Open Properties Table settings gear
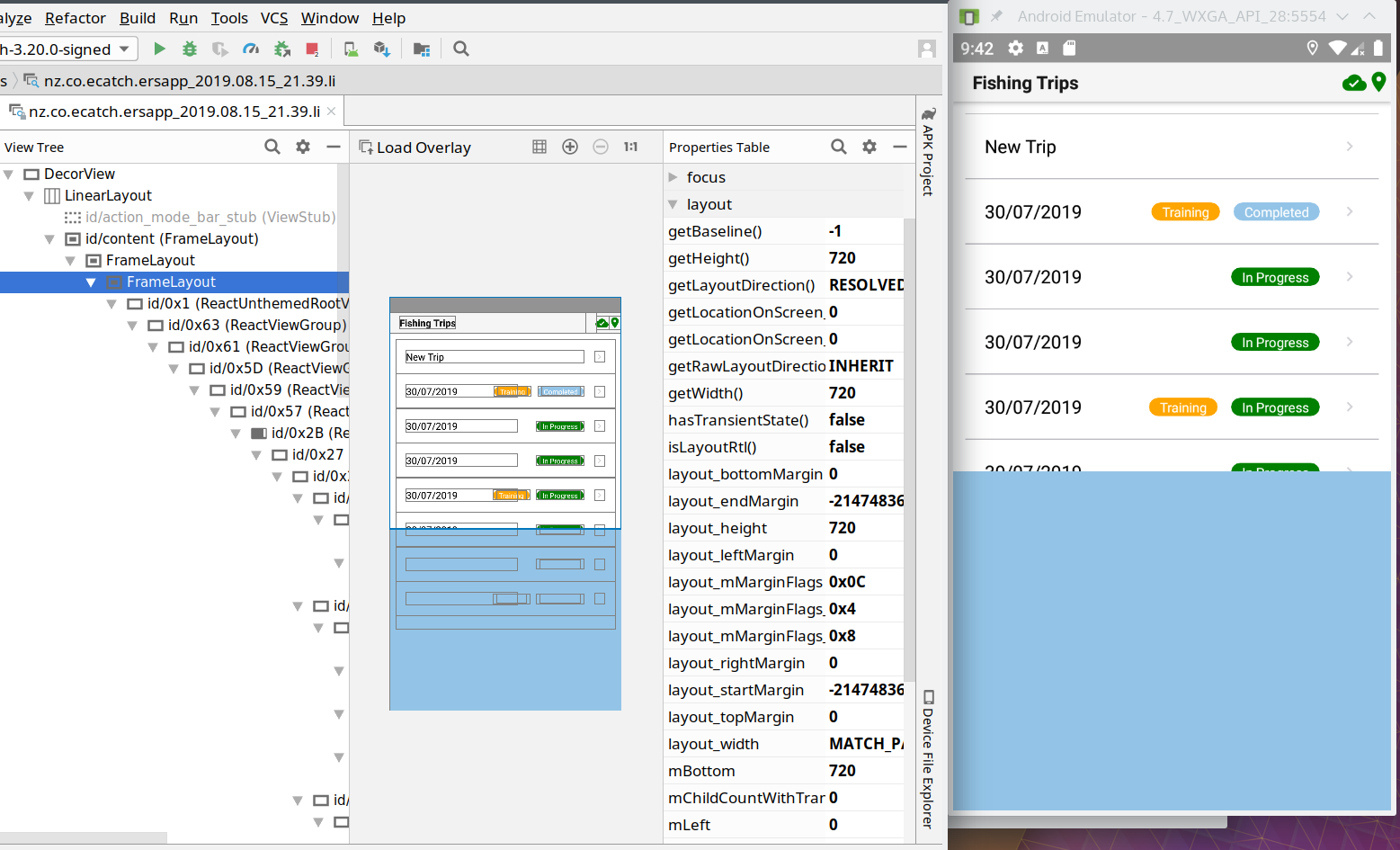Viewport: 1400px width, 850px height. pyautogui.click(x=869, y=147)
